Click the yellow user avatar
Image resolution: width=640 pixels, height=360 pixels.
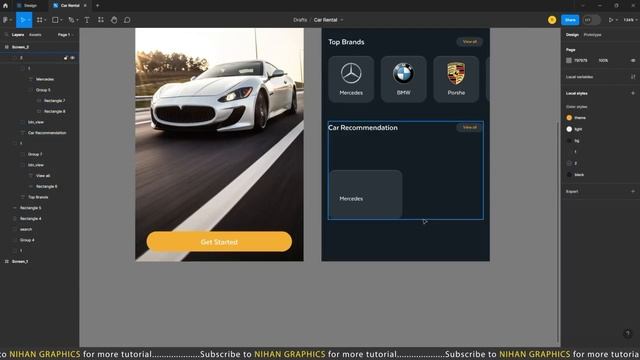[x=552, y=20]
